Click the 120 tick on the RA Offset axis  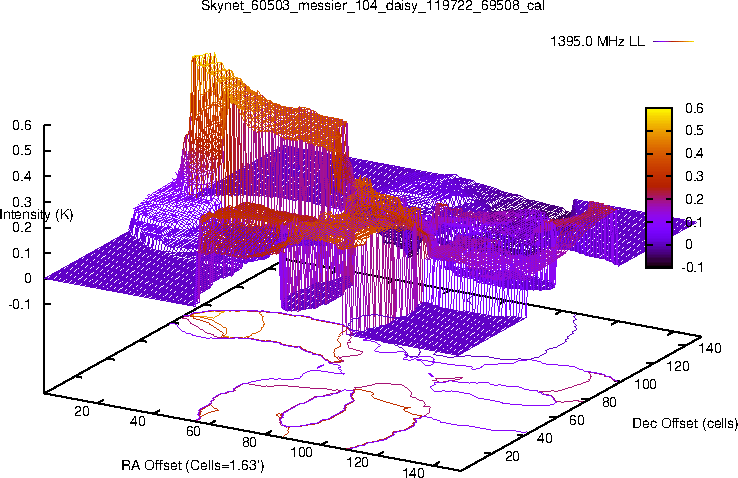[x=357, y=462]
